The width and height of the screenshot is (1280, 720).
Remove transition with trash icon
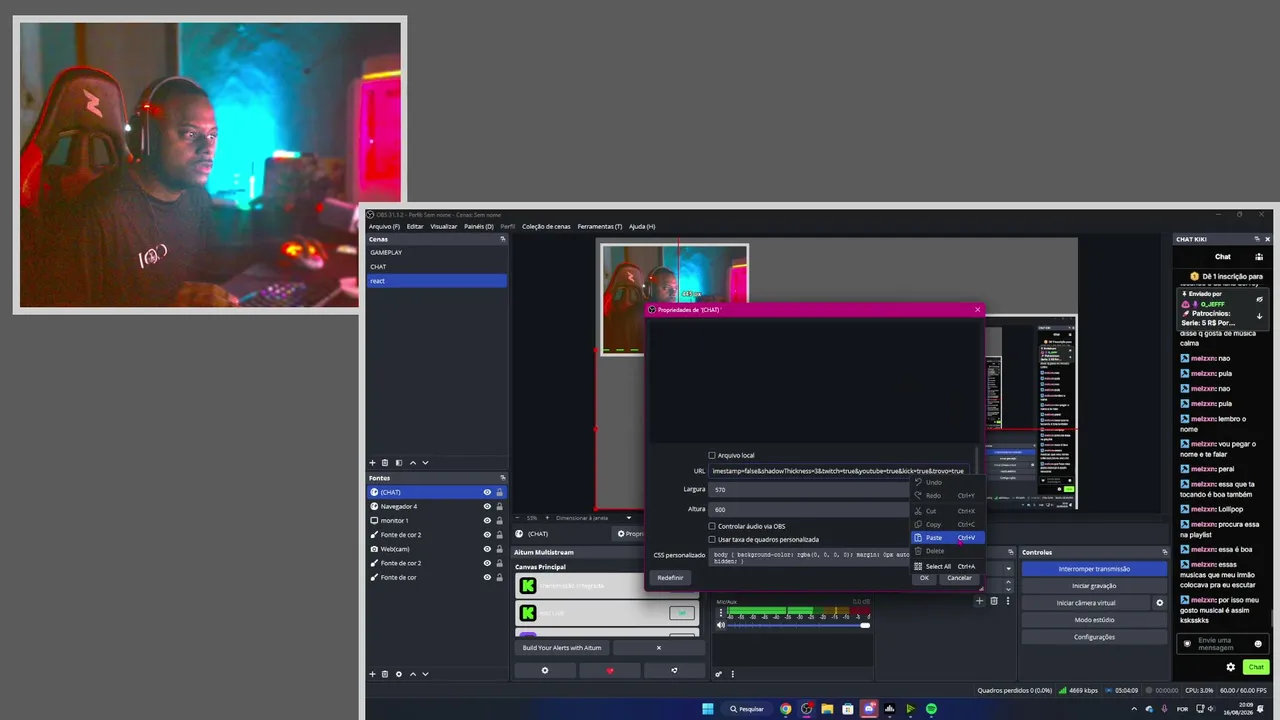(993, 601)
